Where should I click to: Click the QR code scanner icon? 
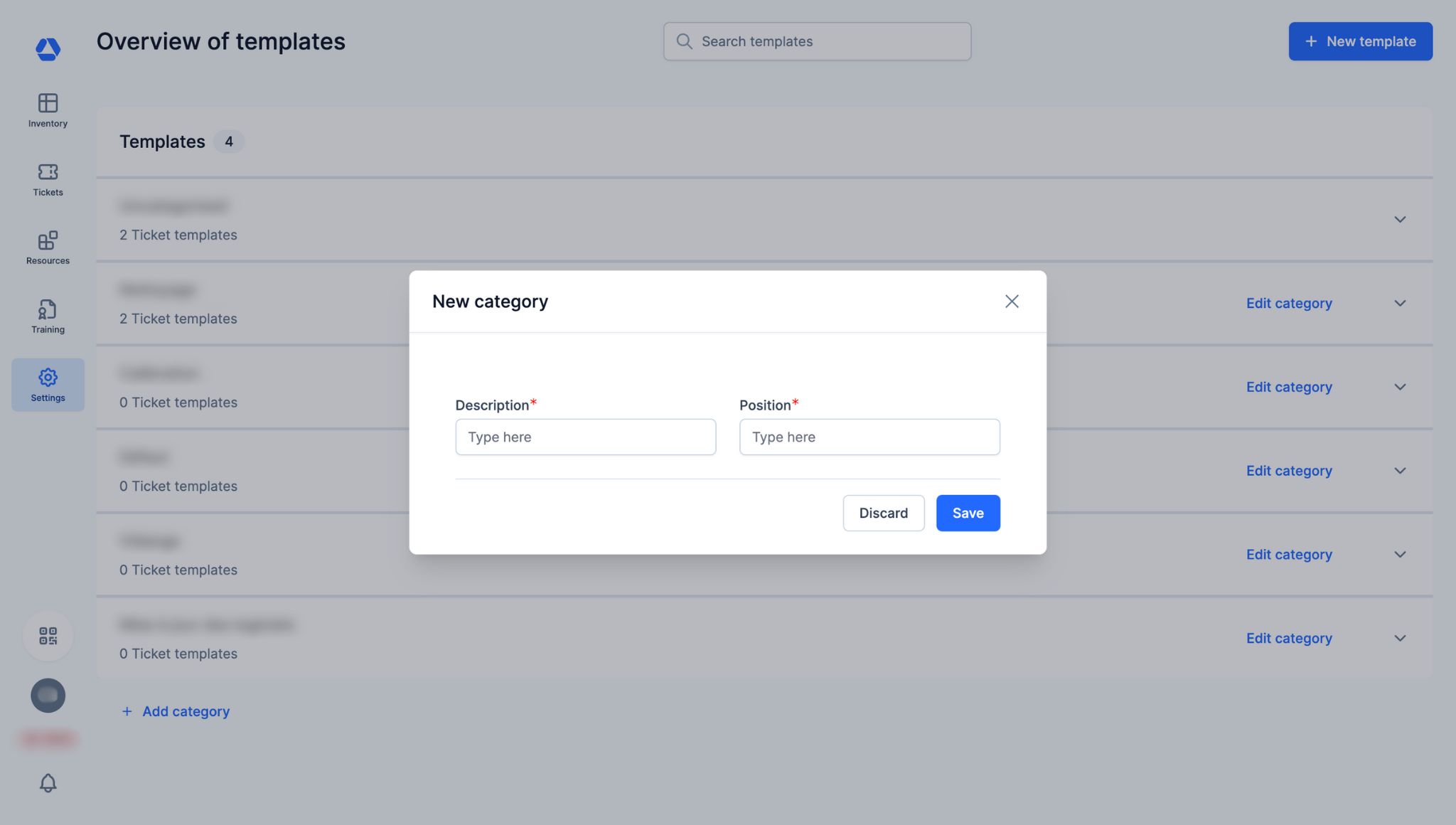(48, 636)
